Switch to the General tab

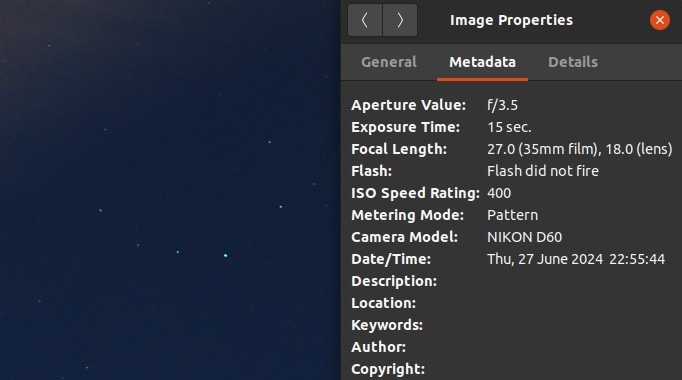(389, 62)
